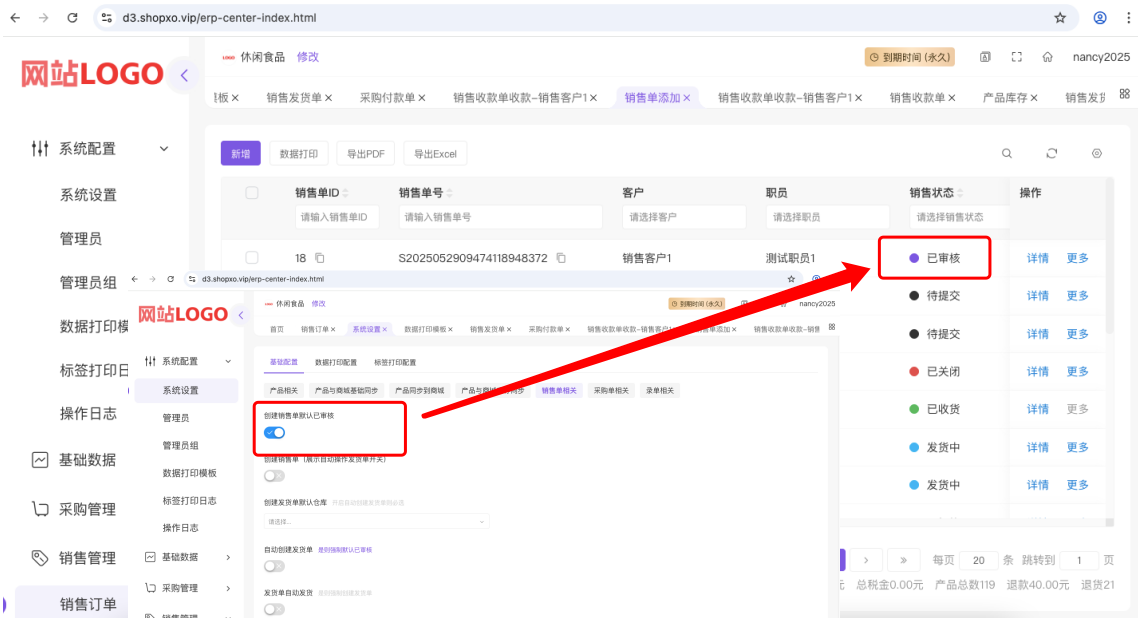This screenshot has height=618, width=1138.
Task: Click the lock screen icon beside 到期时间
Action: pyautogui.click(x=985, y=57)
